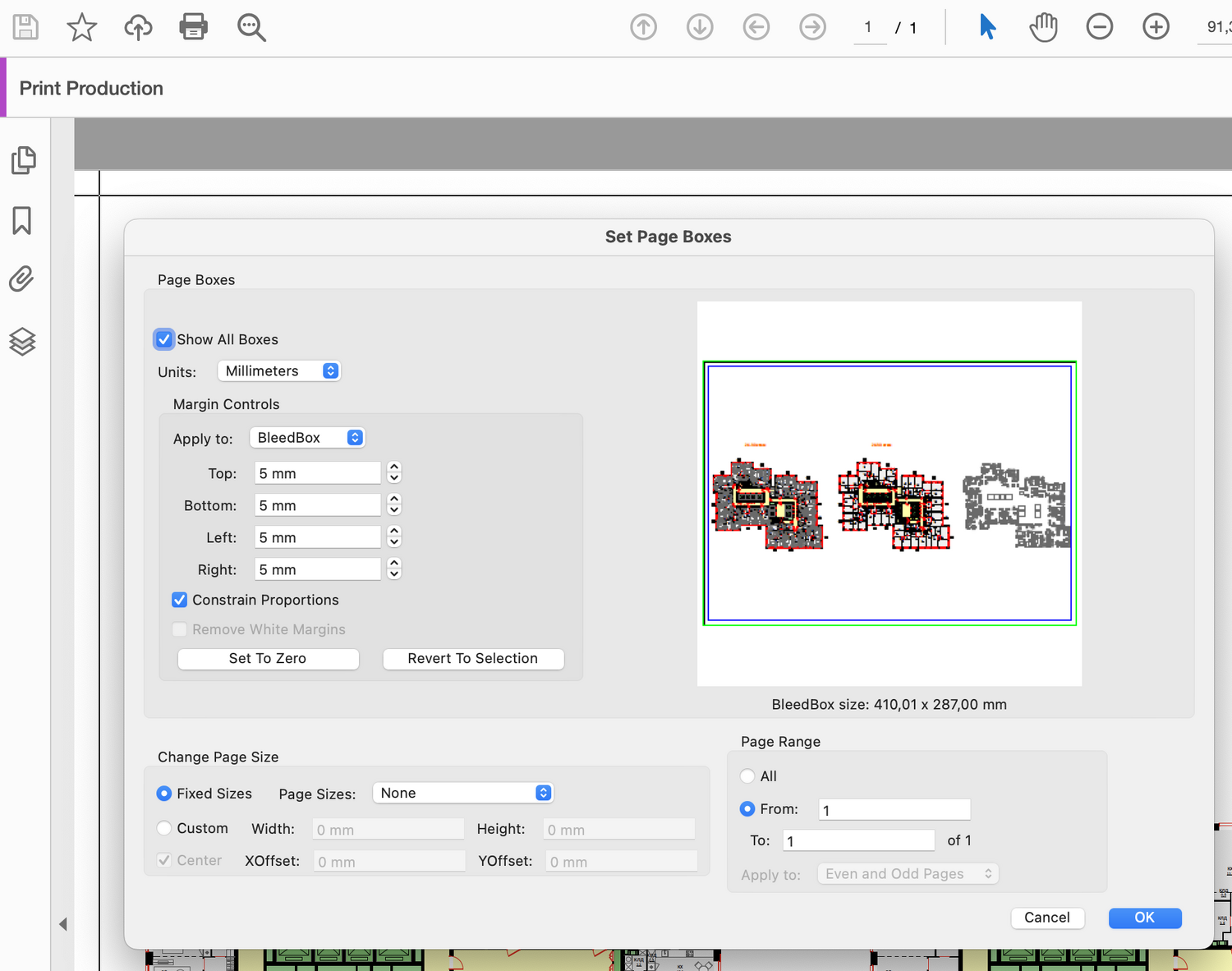Click the Bottom margin input field
The image size is (1232, 971).
coord(318,505)
